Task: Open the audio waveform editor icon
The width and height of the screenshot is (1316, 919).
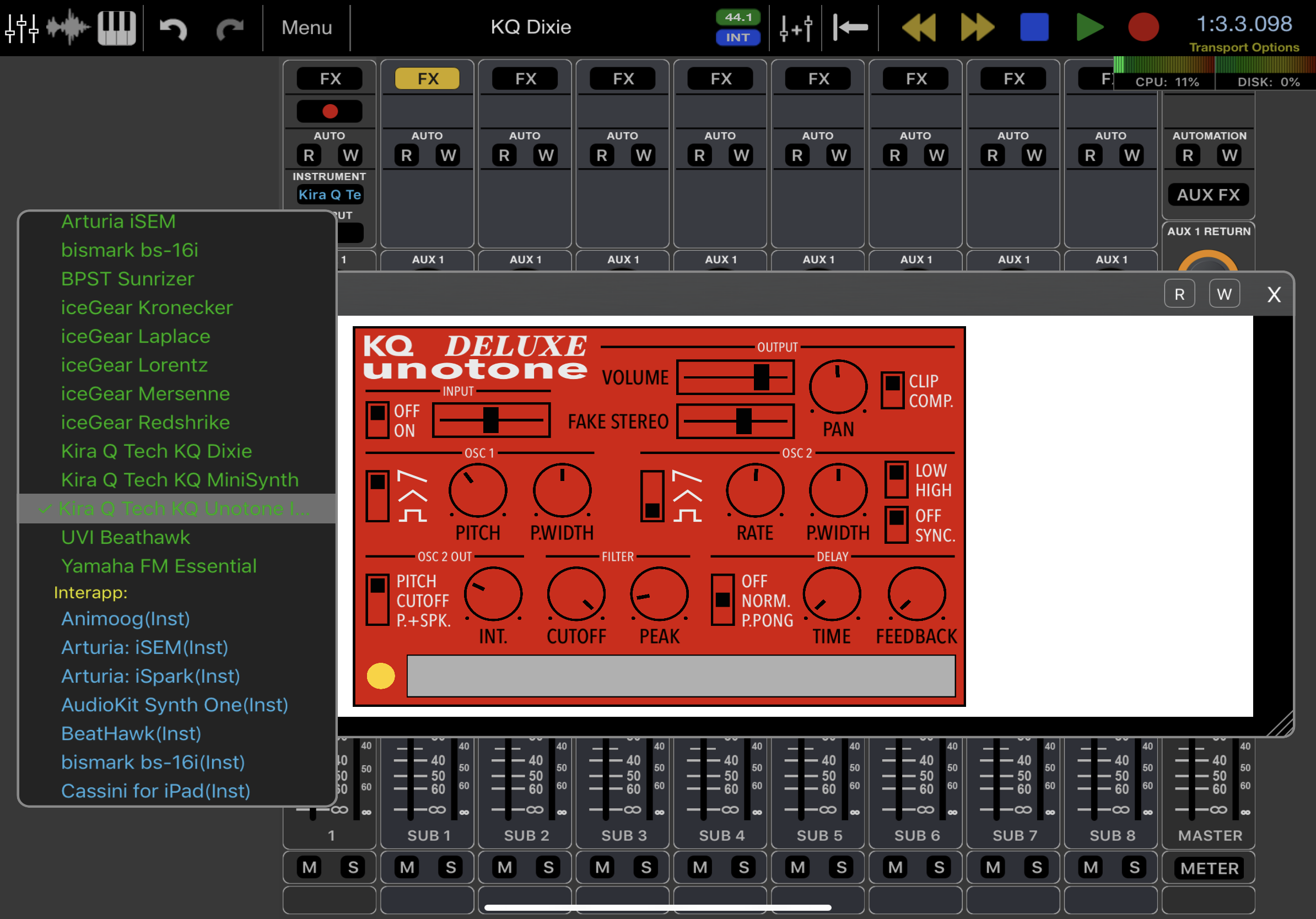Action: [x=68, y=27]
